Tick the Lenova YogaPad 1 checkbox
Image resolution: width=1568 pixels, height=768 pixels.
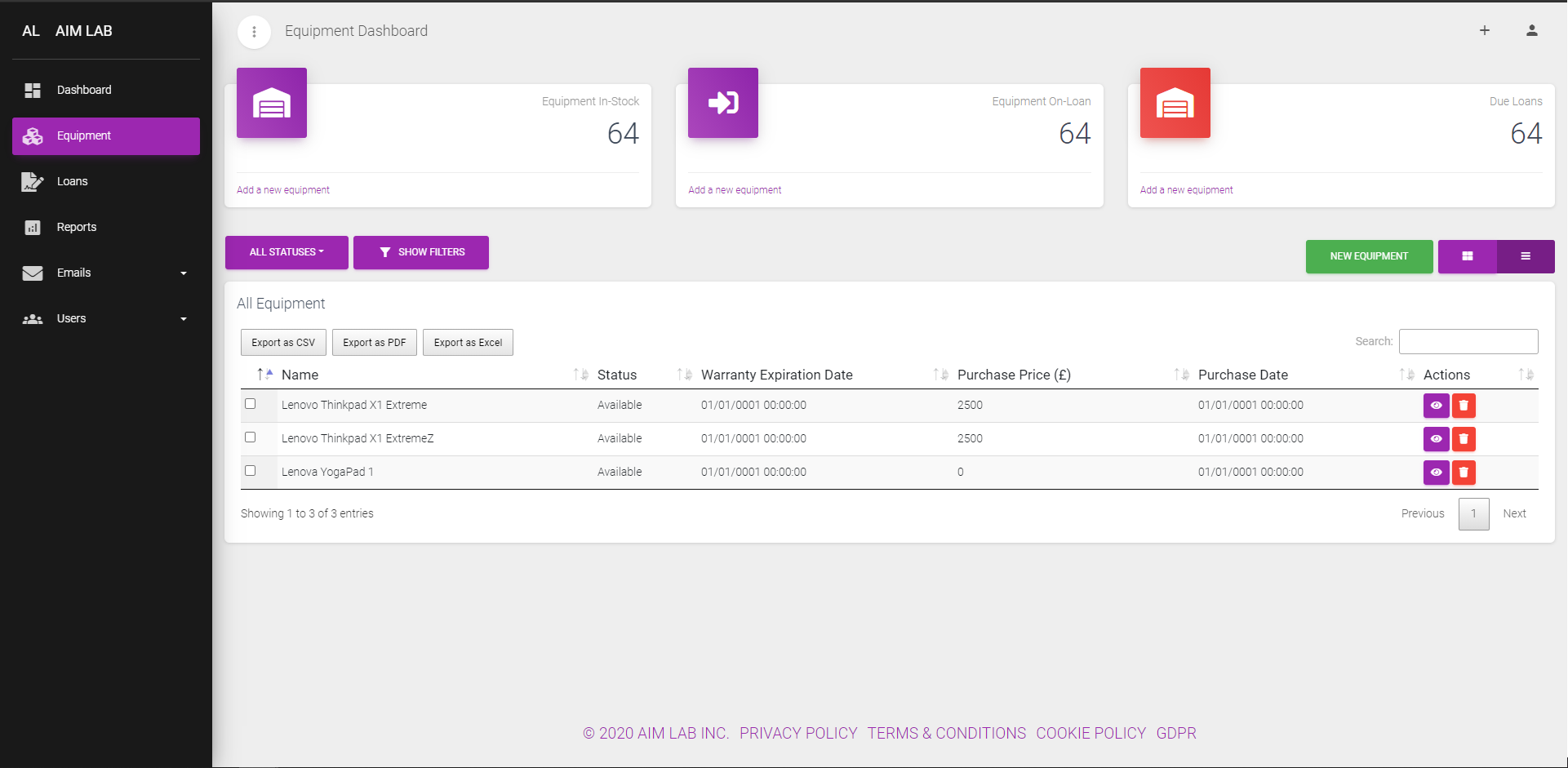point(251,471)
